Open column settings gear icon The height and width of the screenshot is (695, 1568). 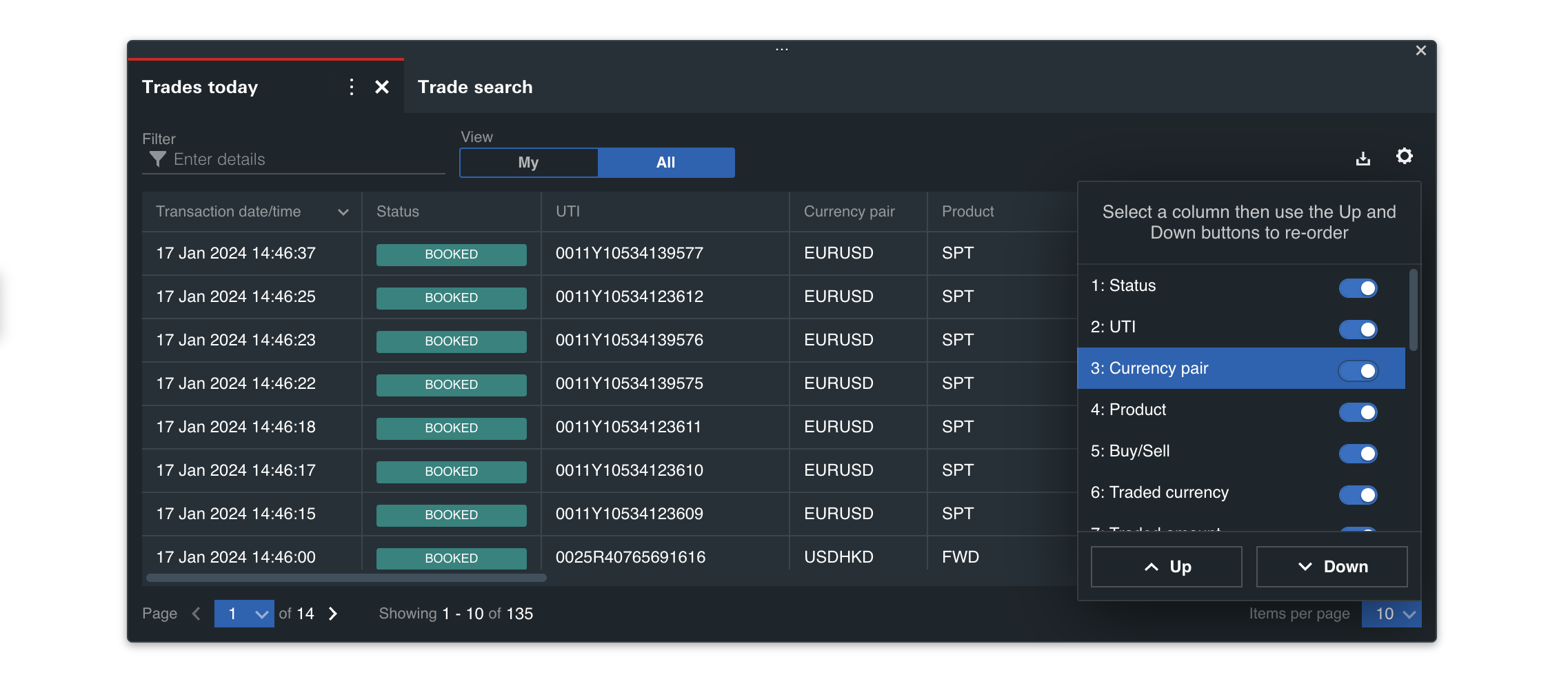1404,157
